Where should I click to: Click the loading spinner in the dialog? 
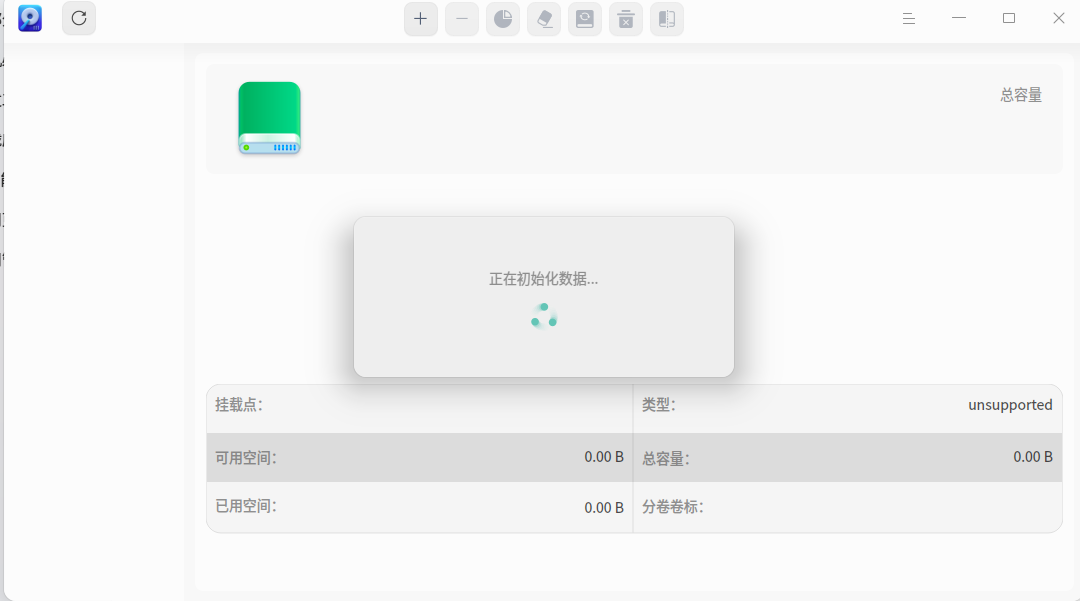tap(543, 316)
